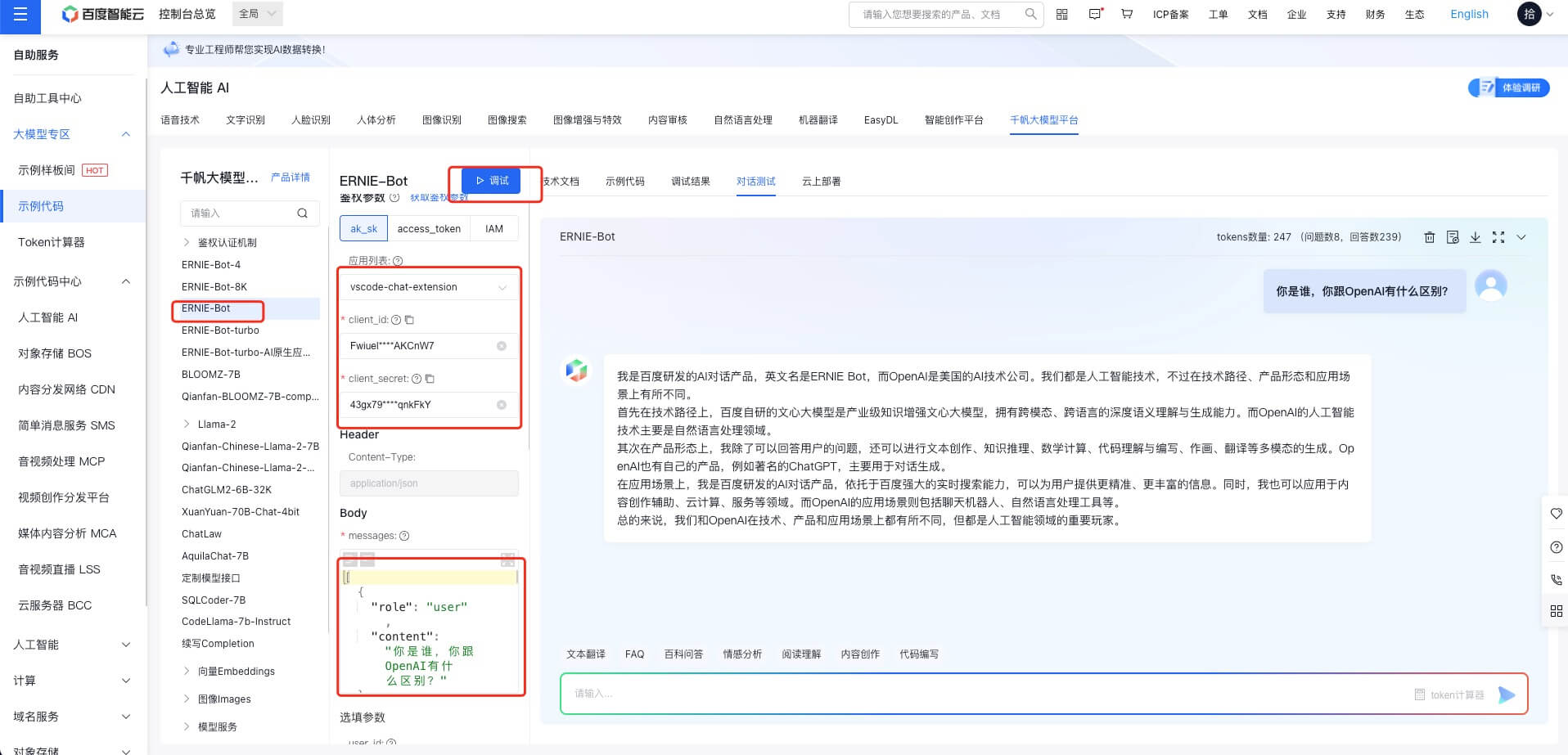Open the hamburger menu in top-left corner
The height and width of the screenshot is (755, 1568).
point(20,15)
